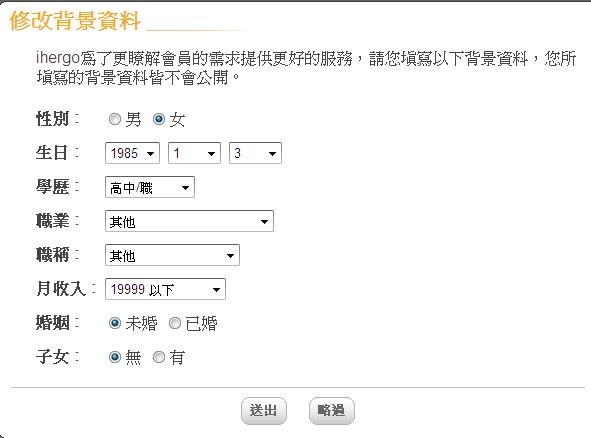This screenshot has width=591, height=438.
Task: Click the 修改背景資料 heading
Action: [75, 20]
